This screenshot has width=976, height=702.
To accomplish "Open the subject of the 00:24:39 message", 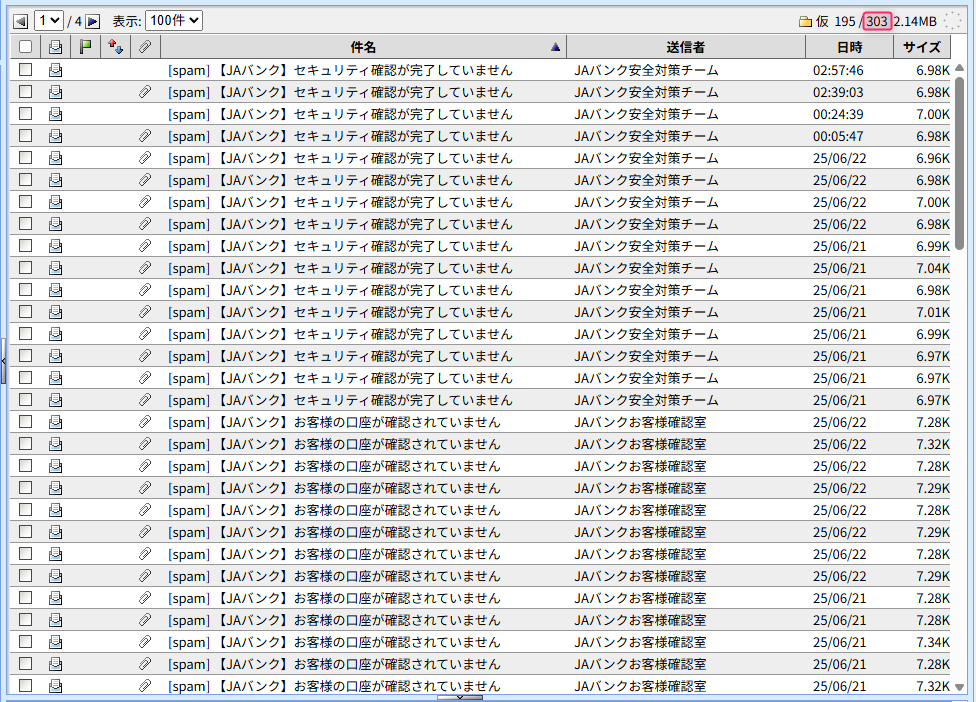I will pos(340,115).
